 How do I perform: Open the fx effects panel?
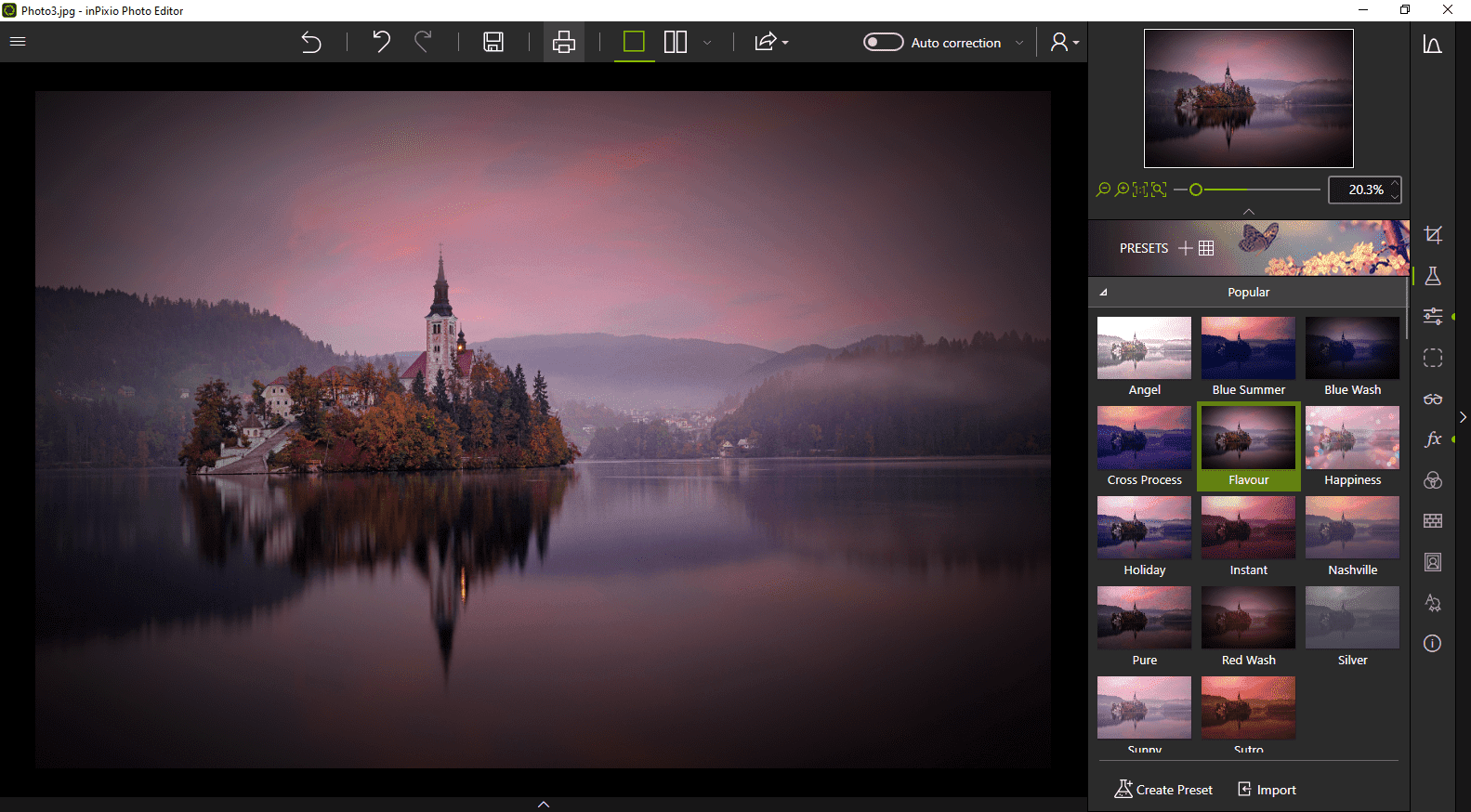point(1433,439)
